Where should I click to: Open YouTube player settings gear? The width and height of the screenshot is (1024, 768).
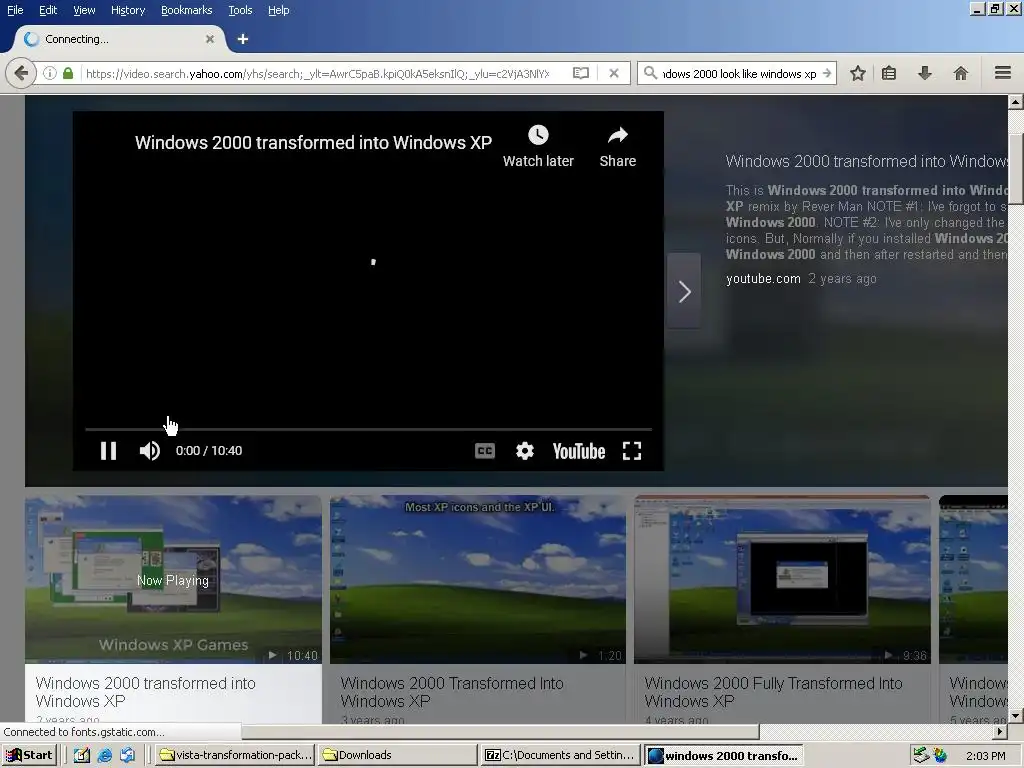coord(524,451)
